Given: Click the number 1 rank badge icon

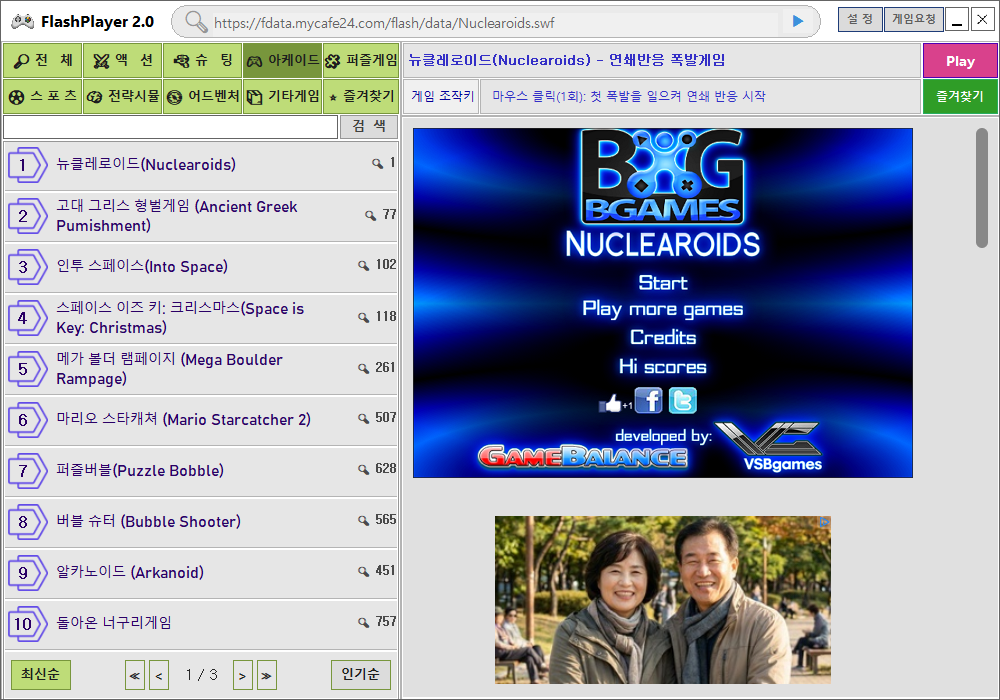Looking at the screenshot, I should click(27, 165).
